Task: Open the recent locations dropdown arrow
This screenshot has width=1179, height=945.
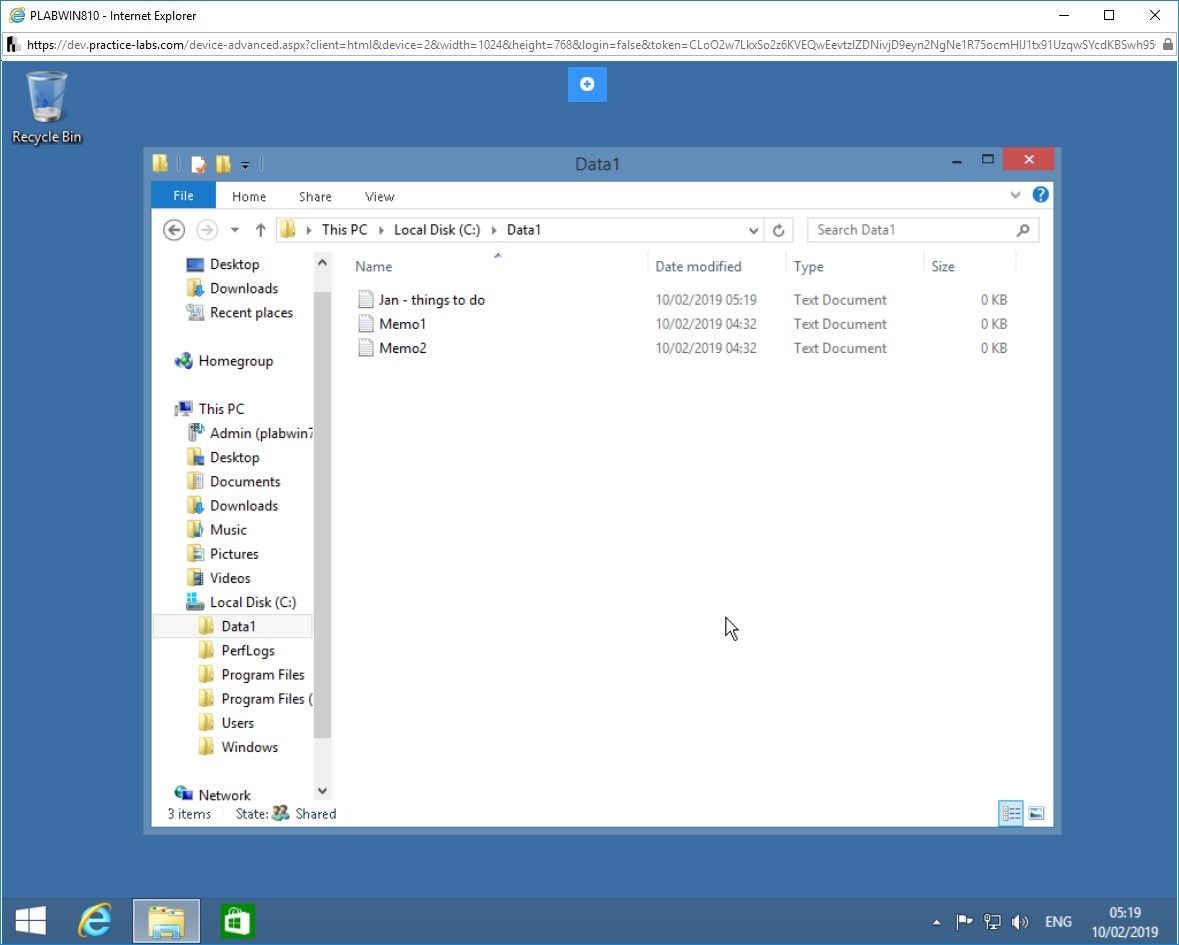Action: [235, 230]
